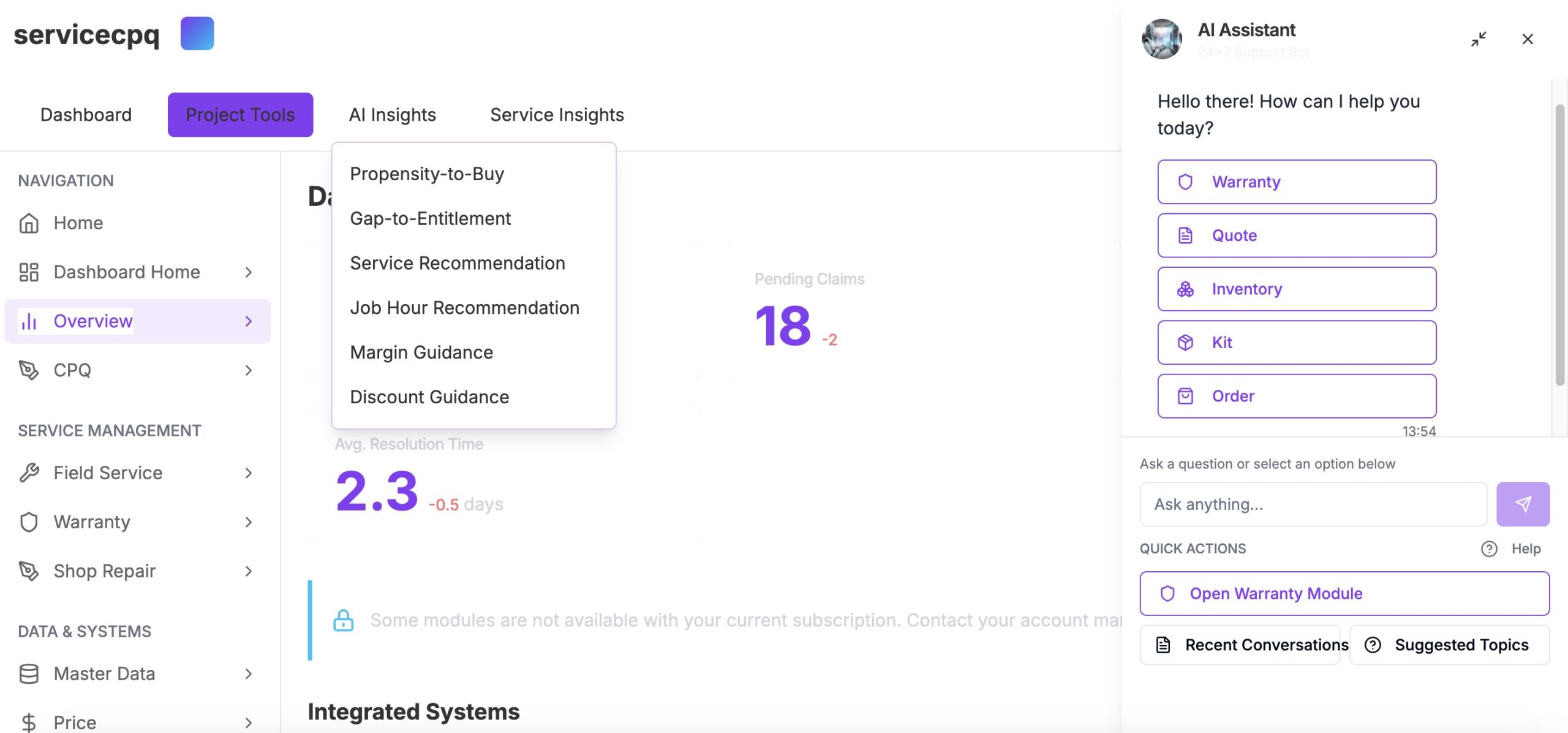
Task: Send message with paper plane button
Action: click(x=1523, y=504)
